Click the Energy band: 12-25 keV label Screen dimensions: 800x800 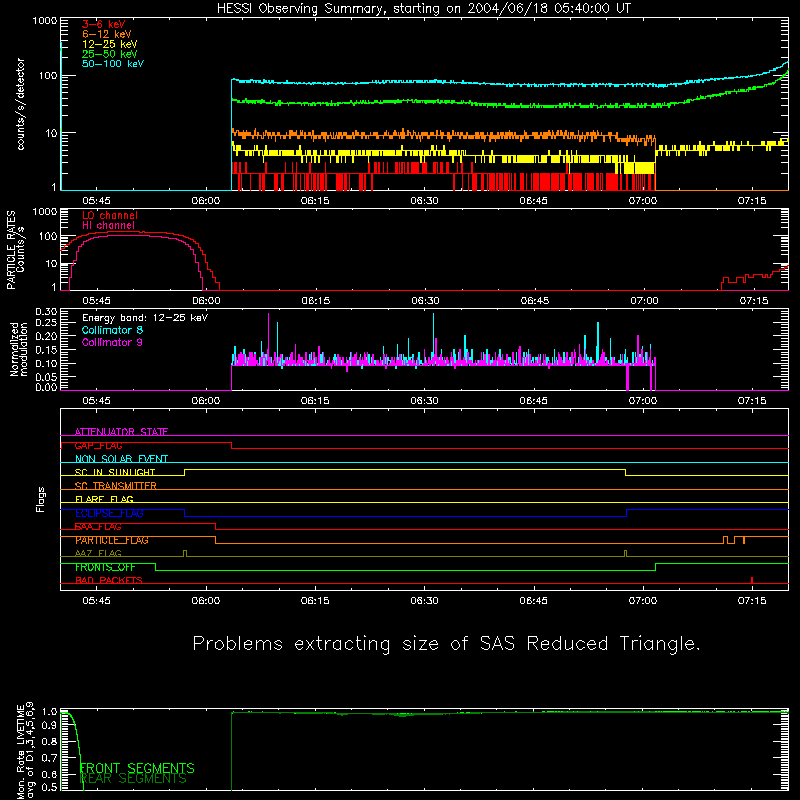[145, 318]
